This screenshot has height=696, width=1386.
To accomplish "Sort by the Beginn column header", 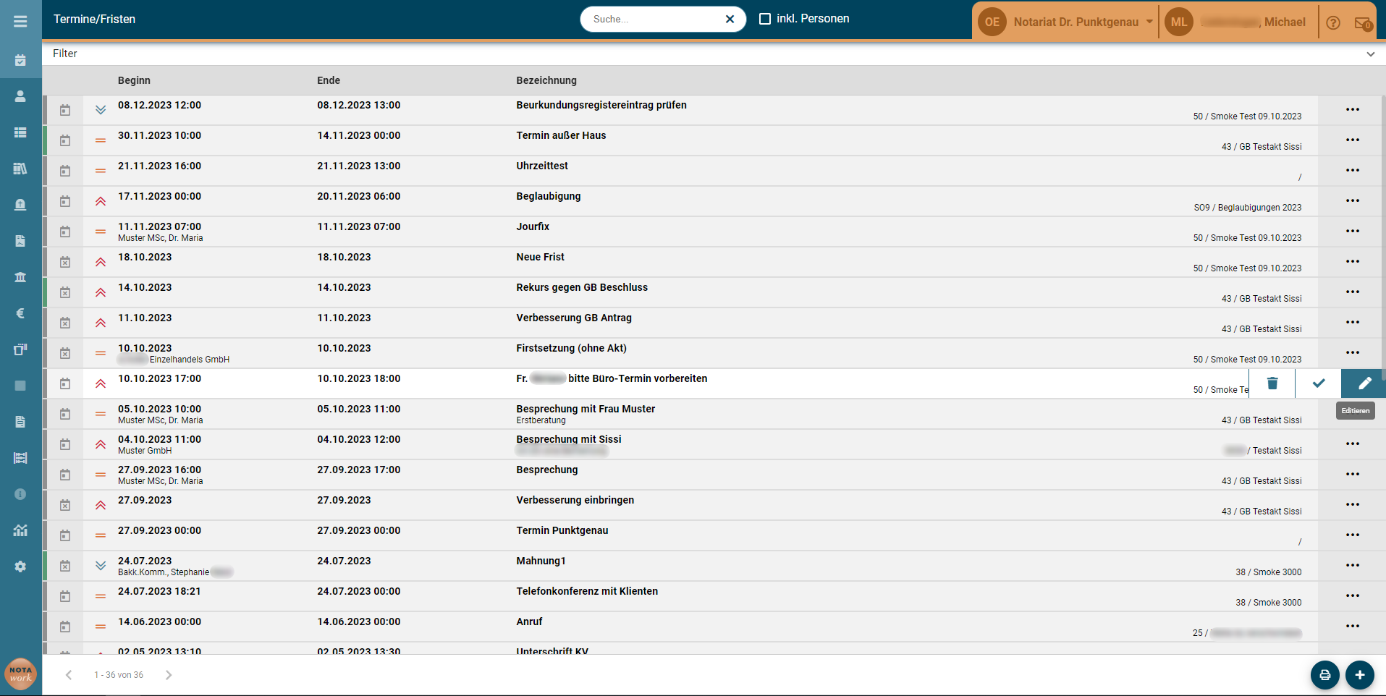I will point(134,81).
